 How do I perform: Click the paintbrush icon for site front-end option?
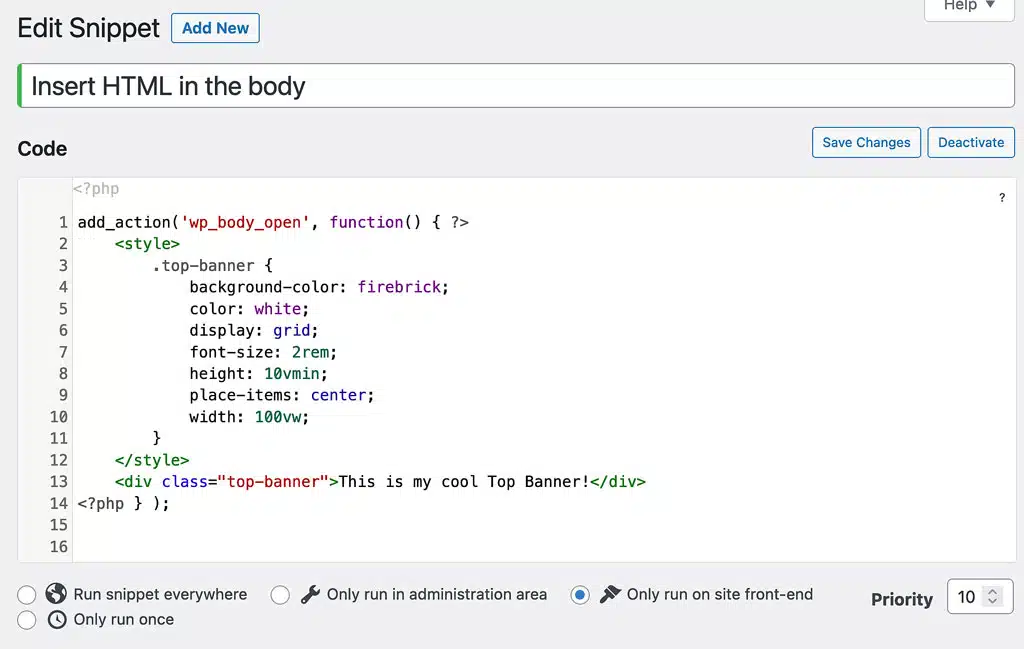[x=611, y=594]
